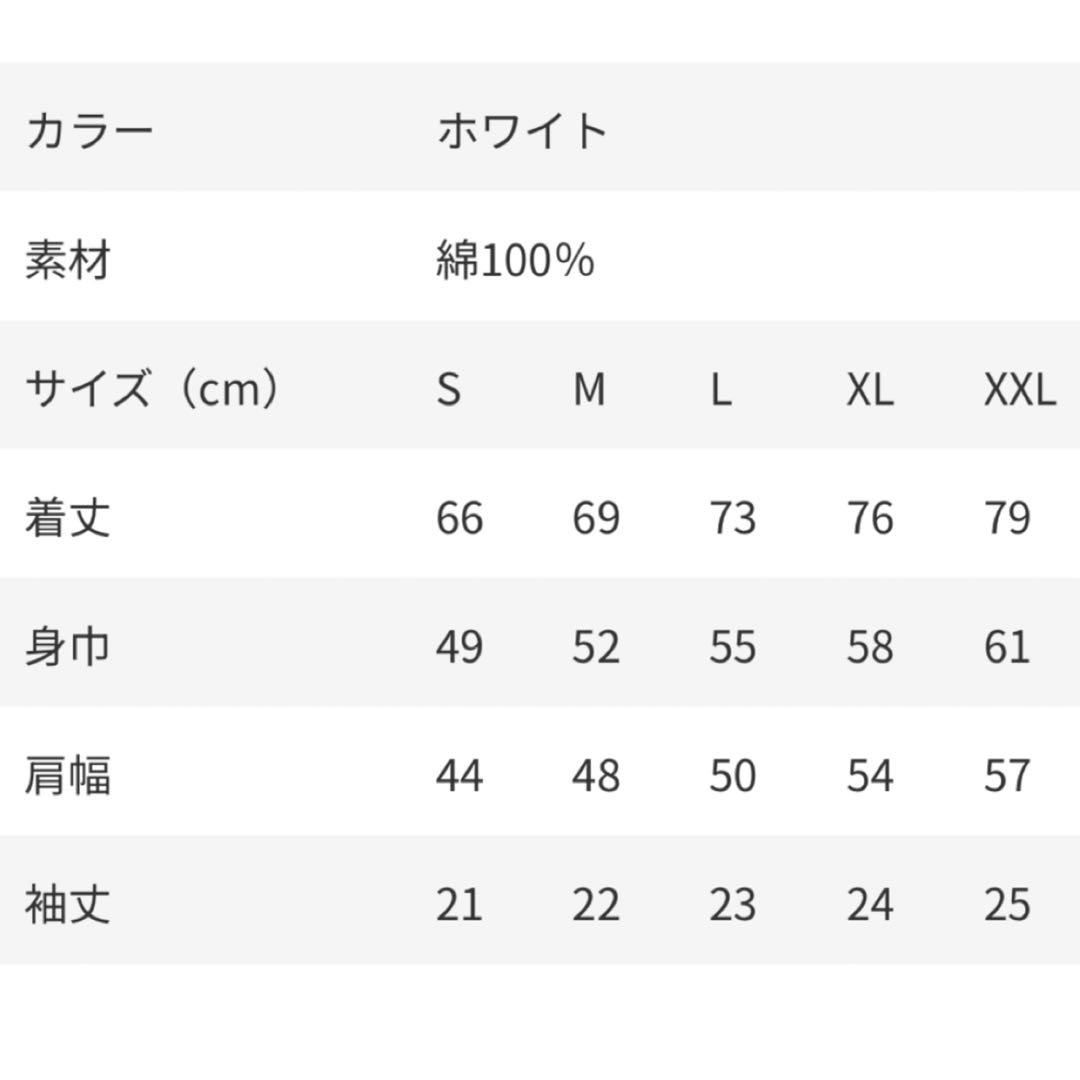
Task: Click the 着丈 value 79 for XXL
Action: [x=1006, y=519]
